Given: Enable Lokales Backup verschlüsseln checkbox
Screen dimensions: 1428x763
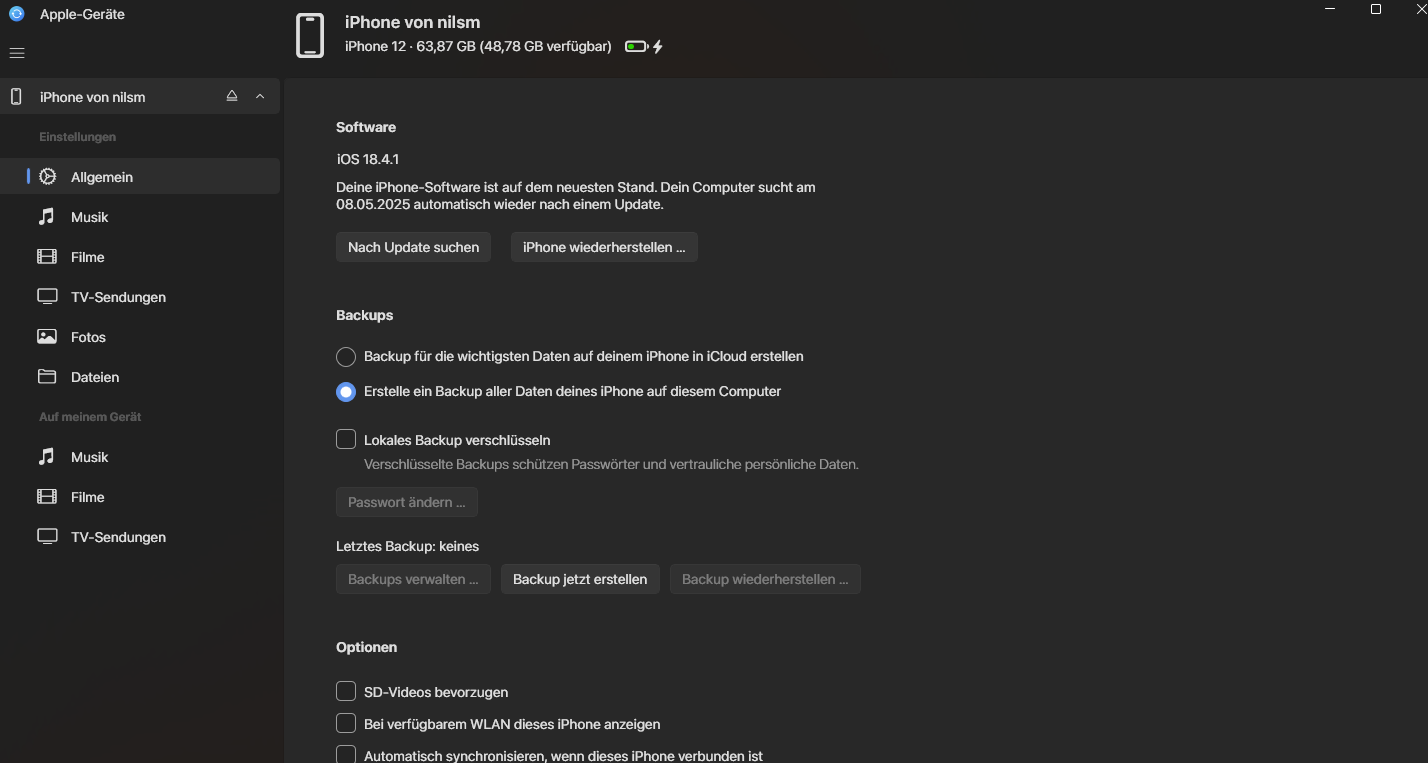Looking at the screenshot, I should pos(346,439).
